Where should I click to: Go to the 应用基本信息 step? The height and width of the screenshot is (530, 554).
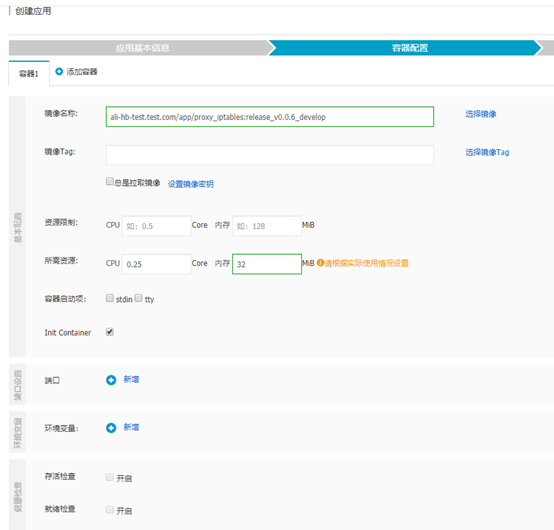pos(142,48)
